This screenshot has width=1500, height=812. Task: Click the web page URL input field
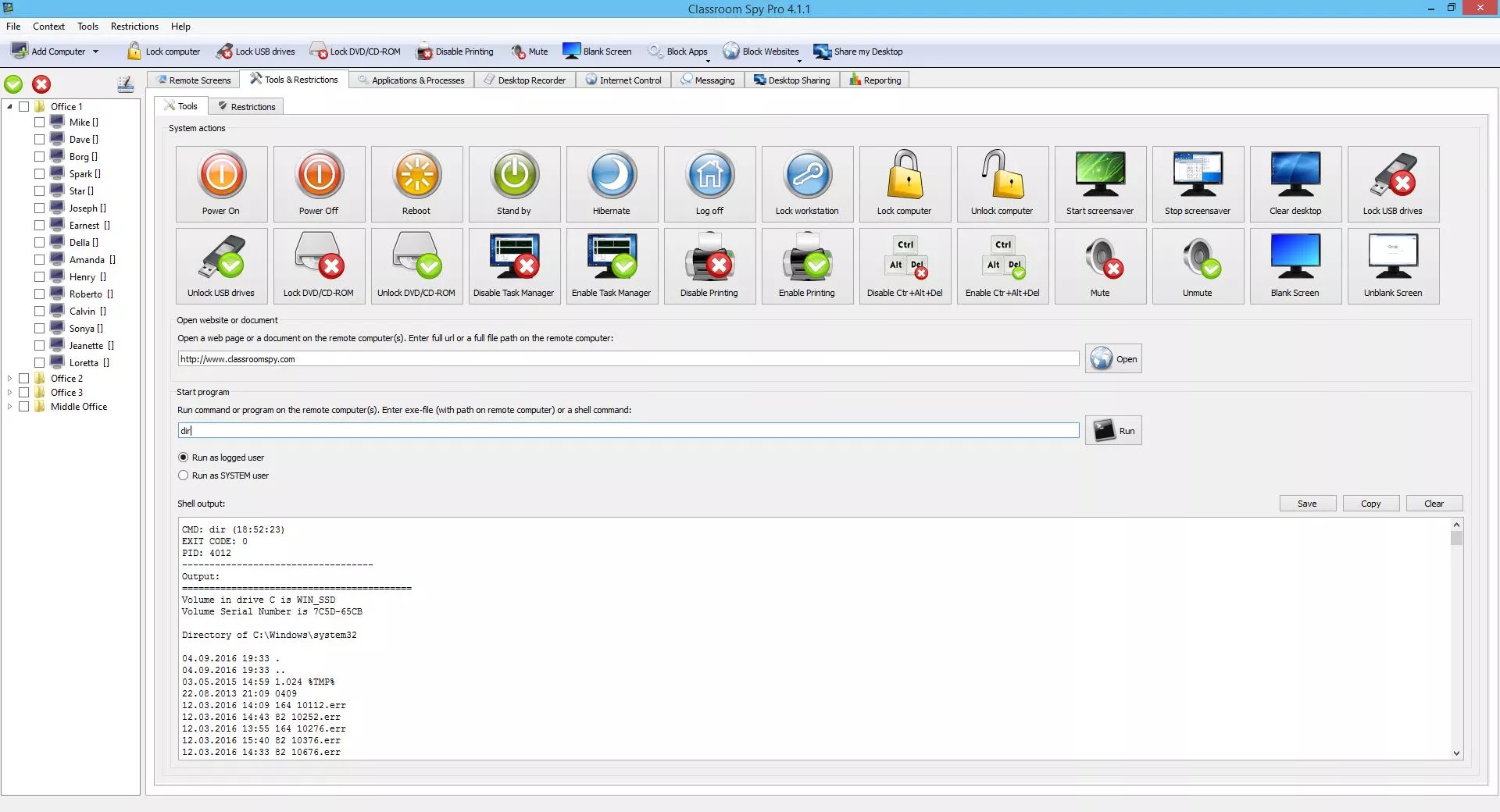[x=625, y=358]
